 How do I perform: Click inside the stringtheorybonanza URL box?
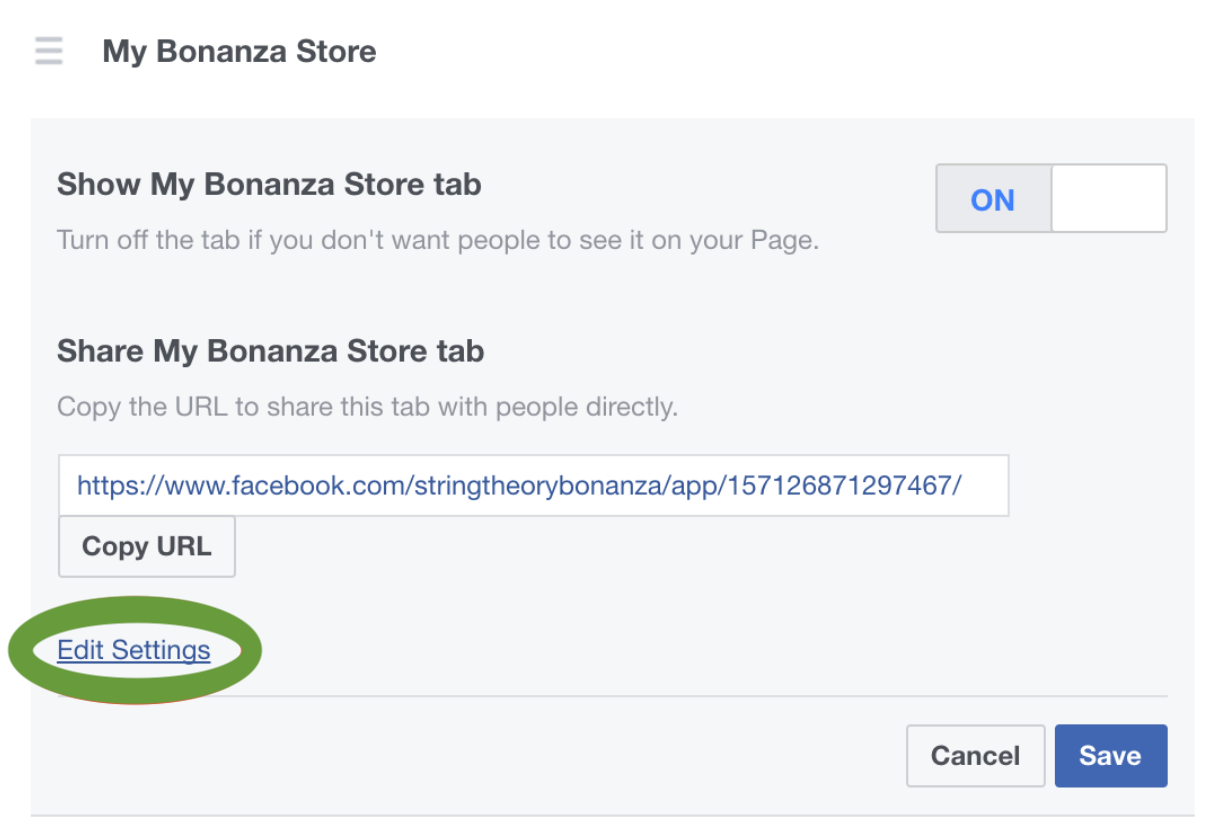(533, 486)
